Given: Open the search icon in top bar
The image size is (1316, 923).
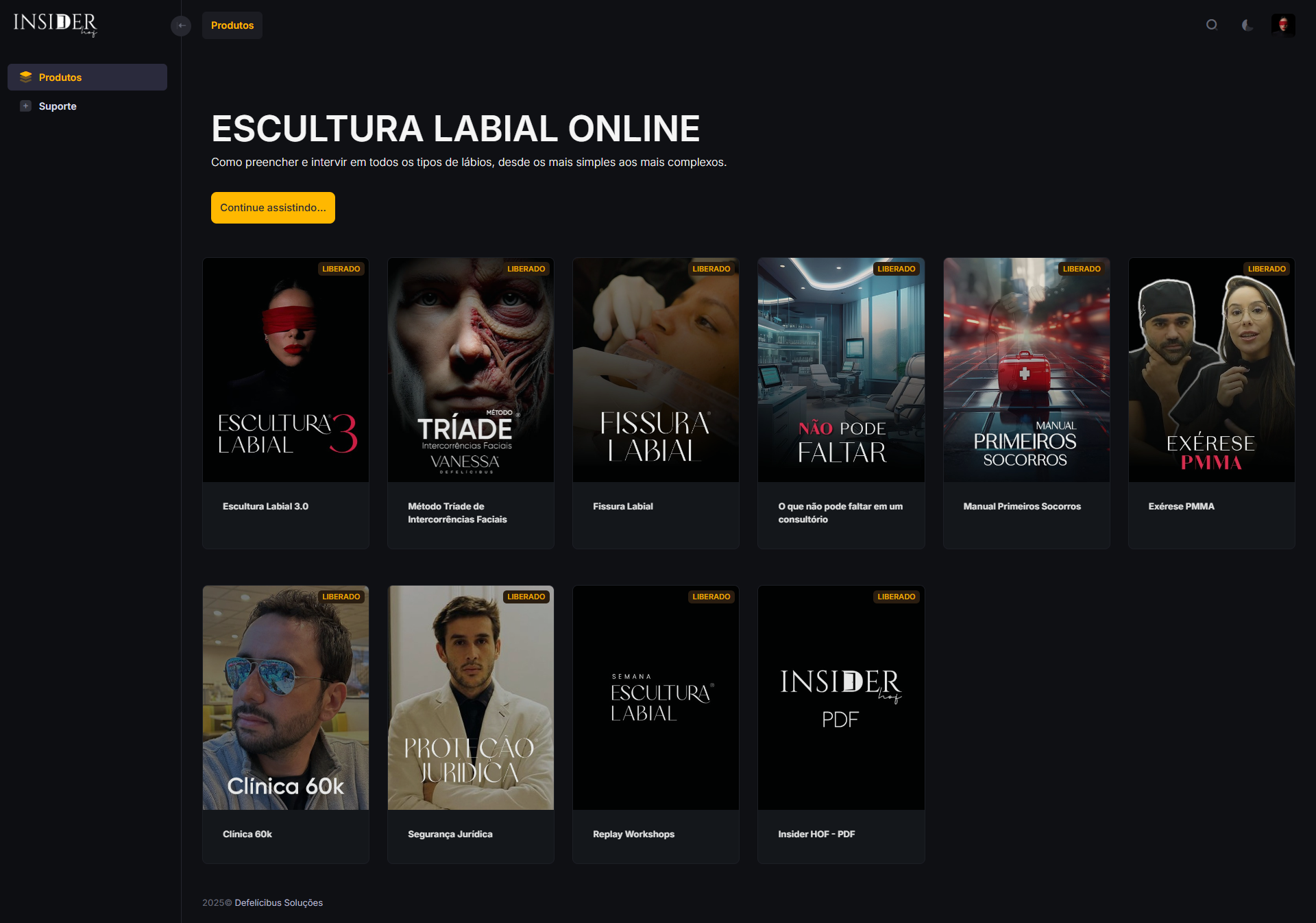Looking at the screenshot, I should [1212, 25].
